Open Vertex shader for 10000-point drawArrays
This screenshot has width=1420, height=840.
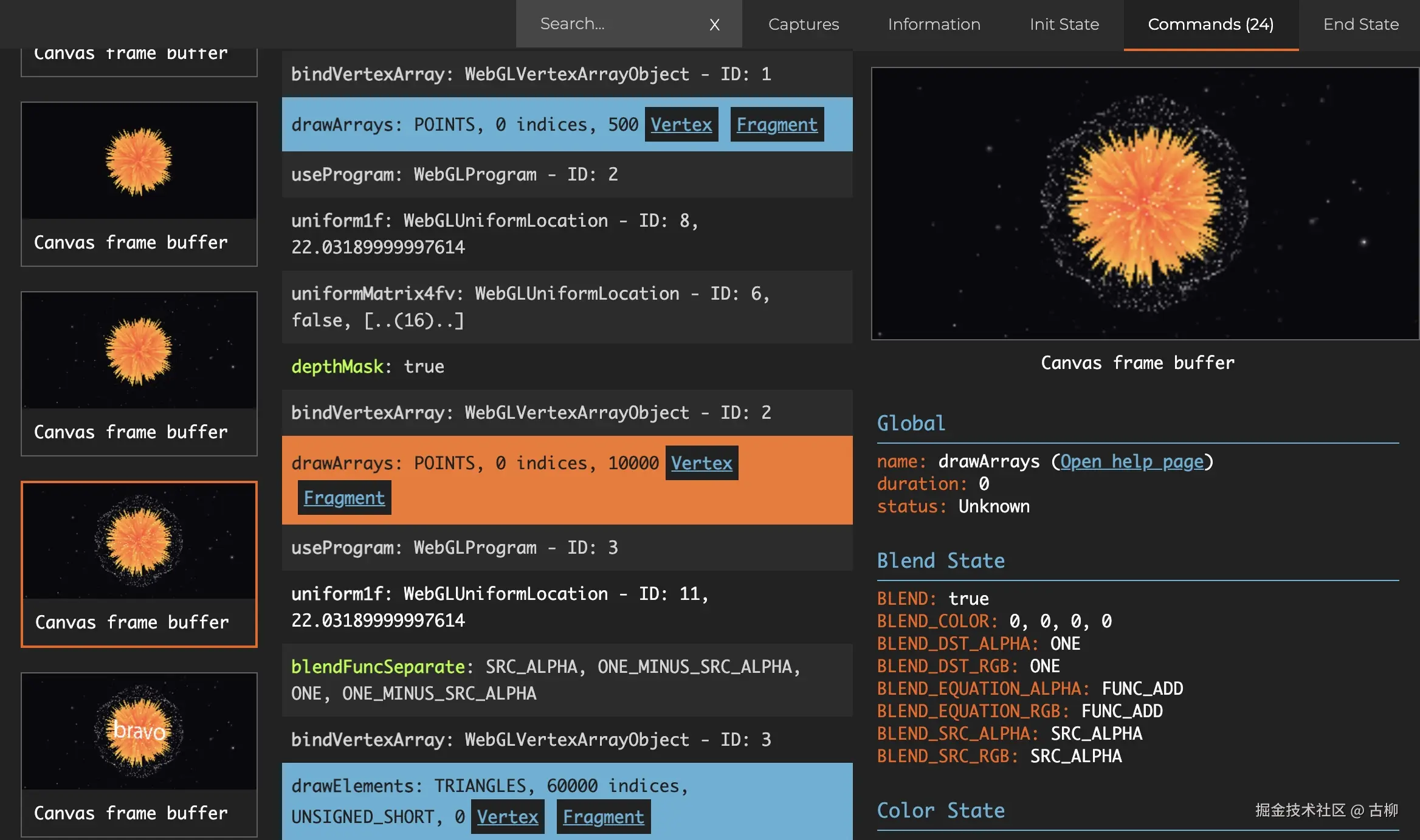tap(701, 463)
